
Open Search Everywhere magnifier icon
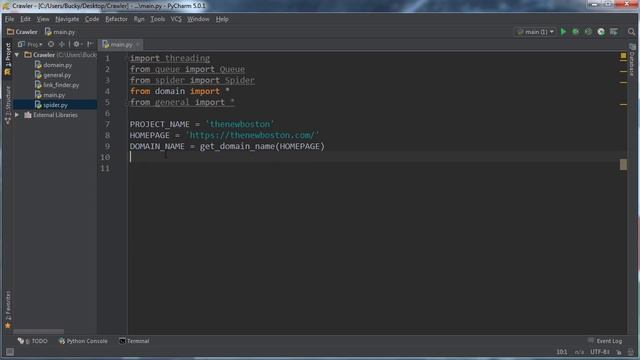(631, 31)
